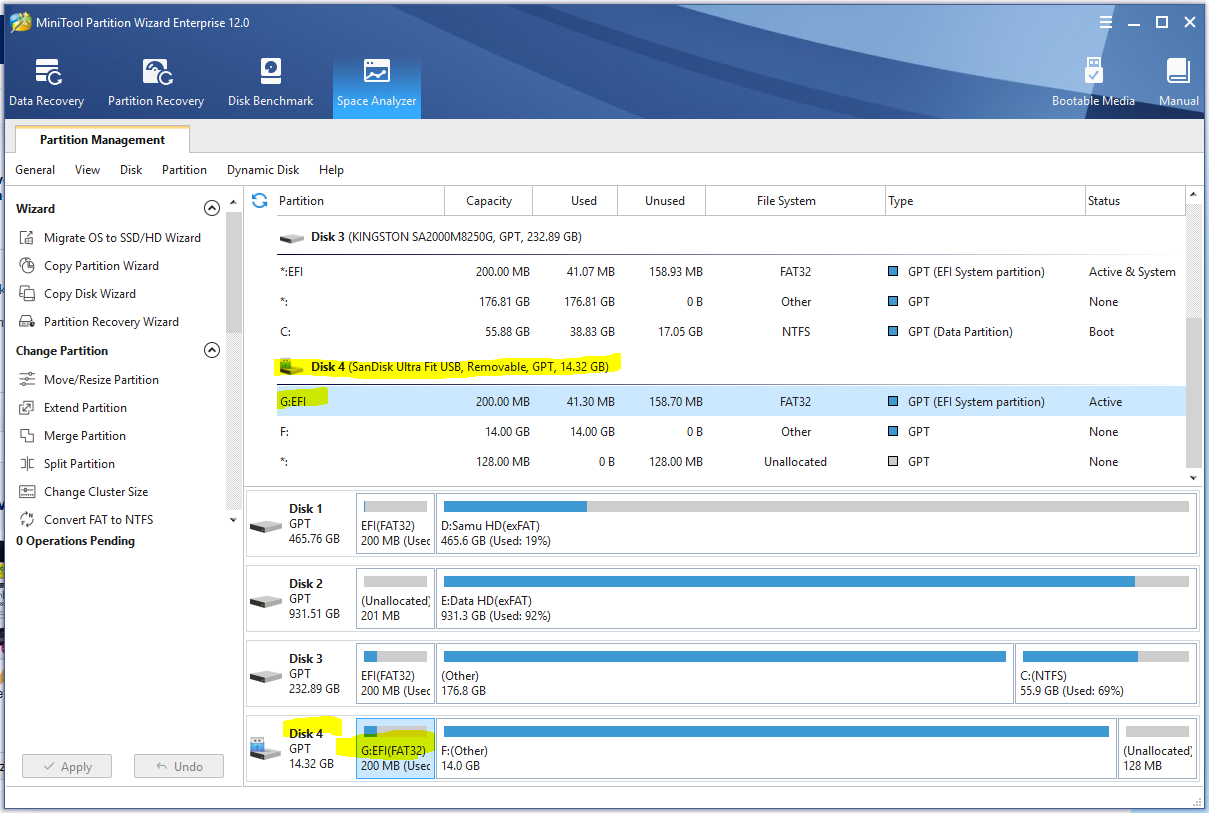The image size is (1209, 813).
Task: Open the Manual
Action: 1178,83
